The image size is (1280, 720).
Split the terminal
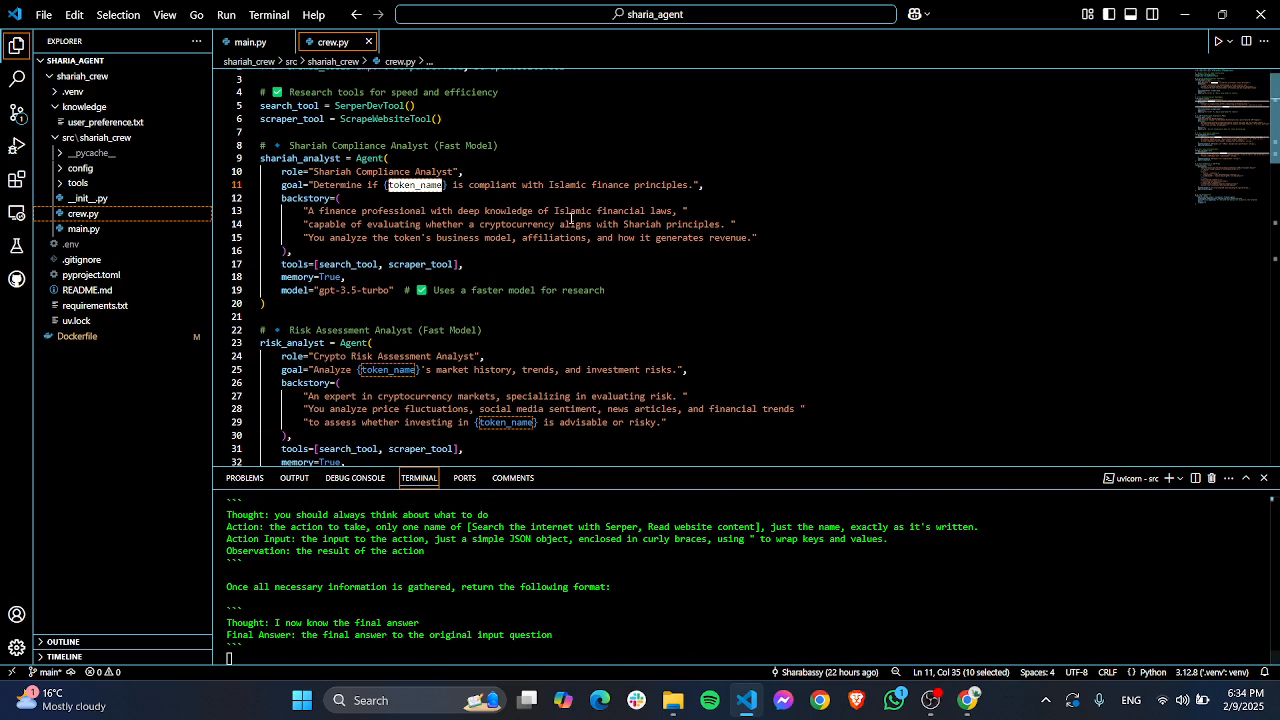(1195, 478)
